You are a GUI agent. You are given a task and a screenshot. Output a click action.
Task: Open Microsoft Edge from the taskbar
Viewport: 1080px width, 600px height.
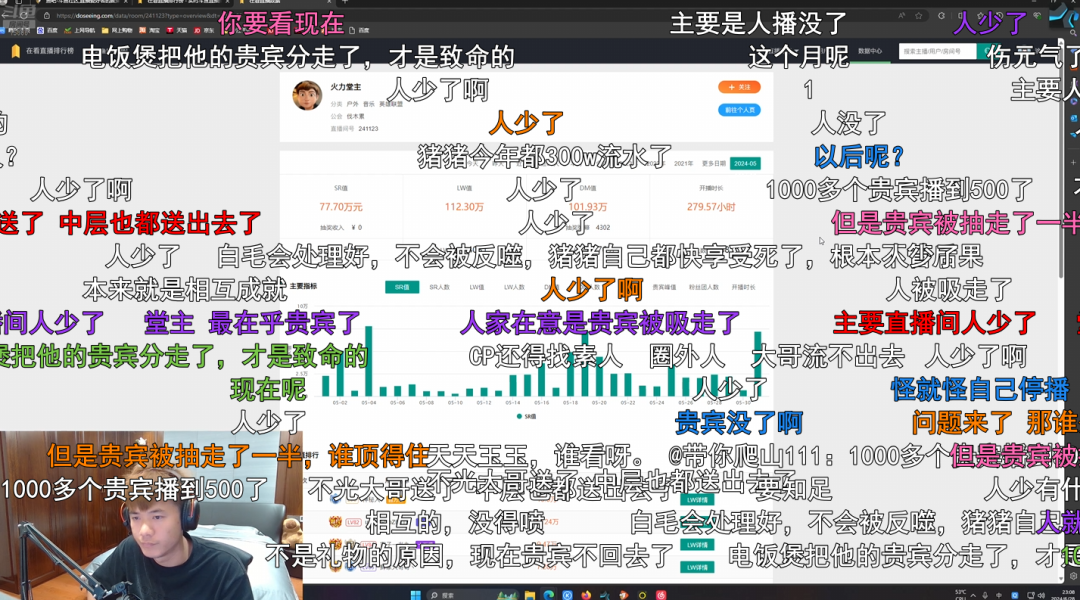coord(548,594)
